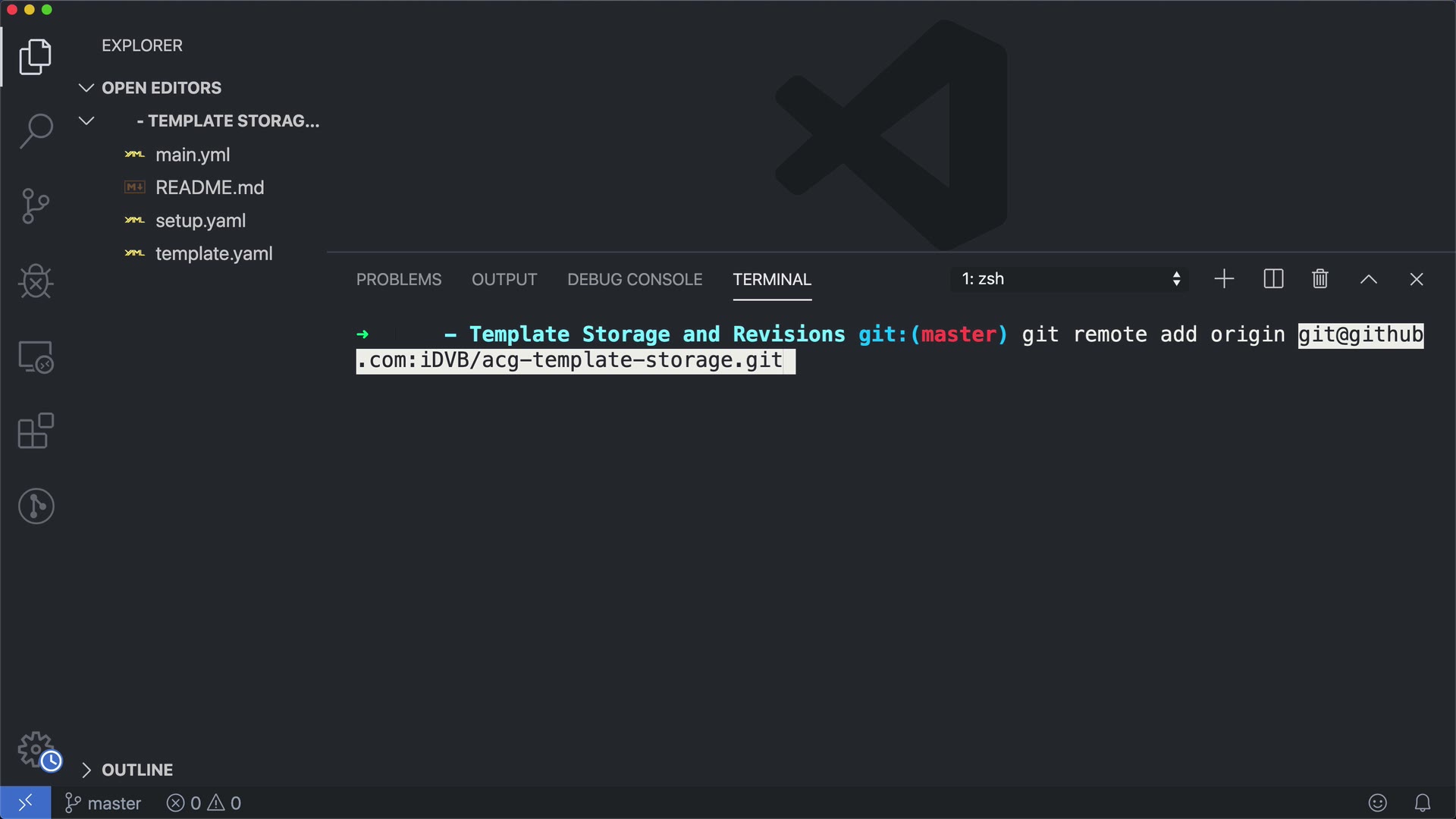This screenshot has height=819, width=1456.
Task: Open the template.yaml file
Action: 214,254
